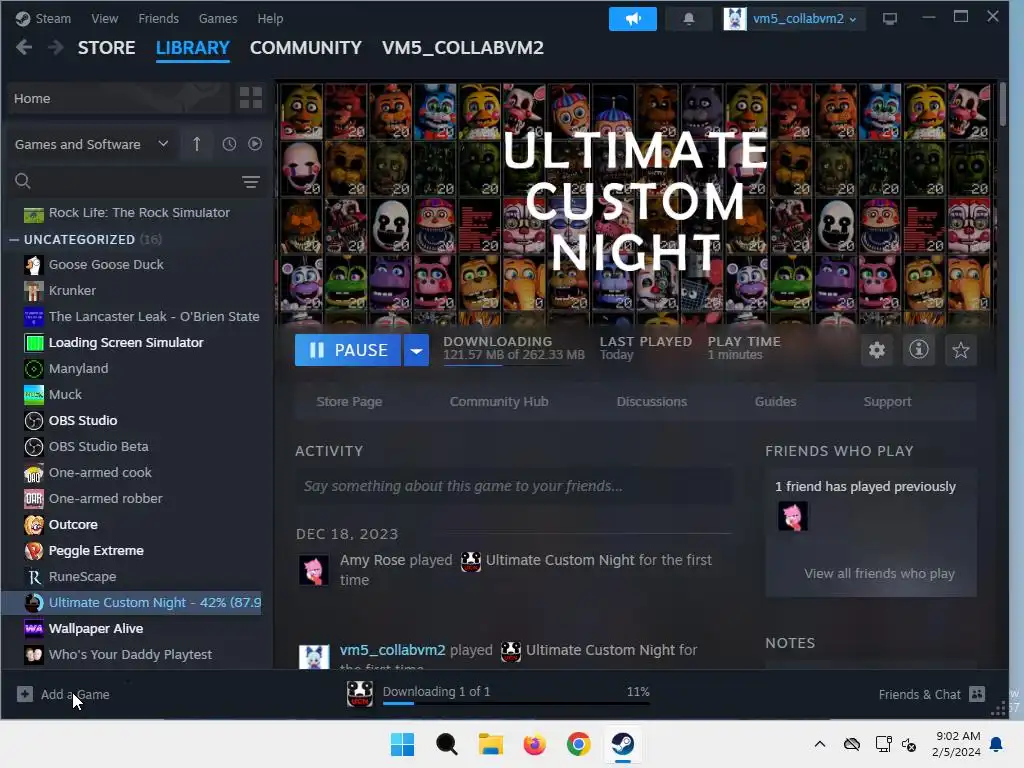Show game info circle icon

coord(919,350)
